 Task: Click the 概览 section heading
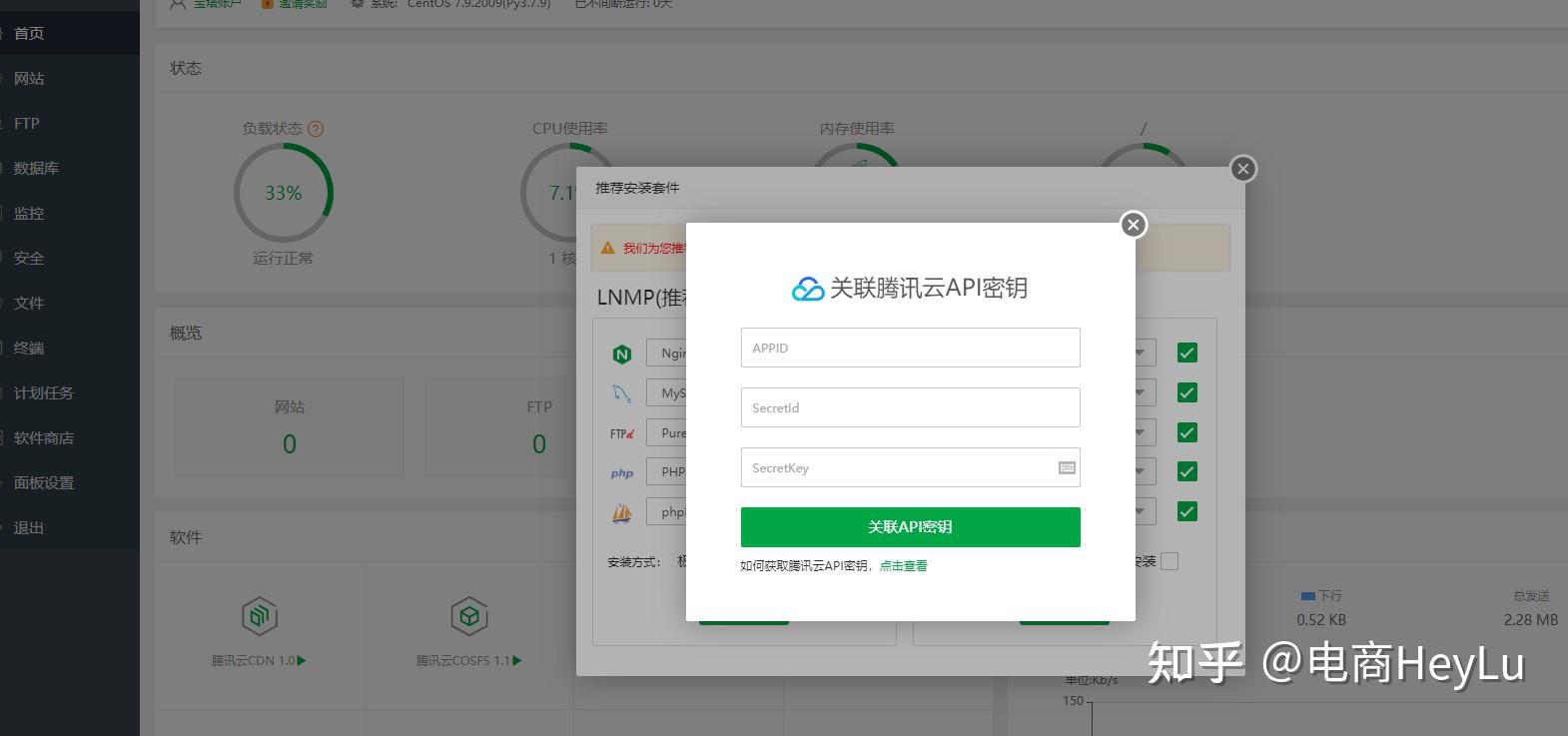186,333
